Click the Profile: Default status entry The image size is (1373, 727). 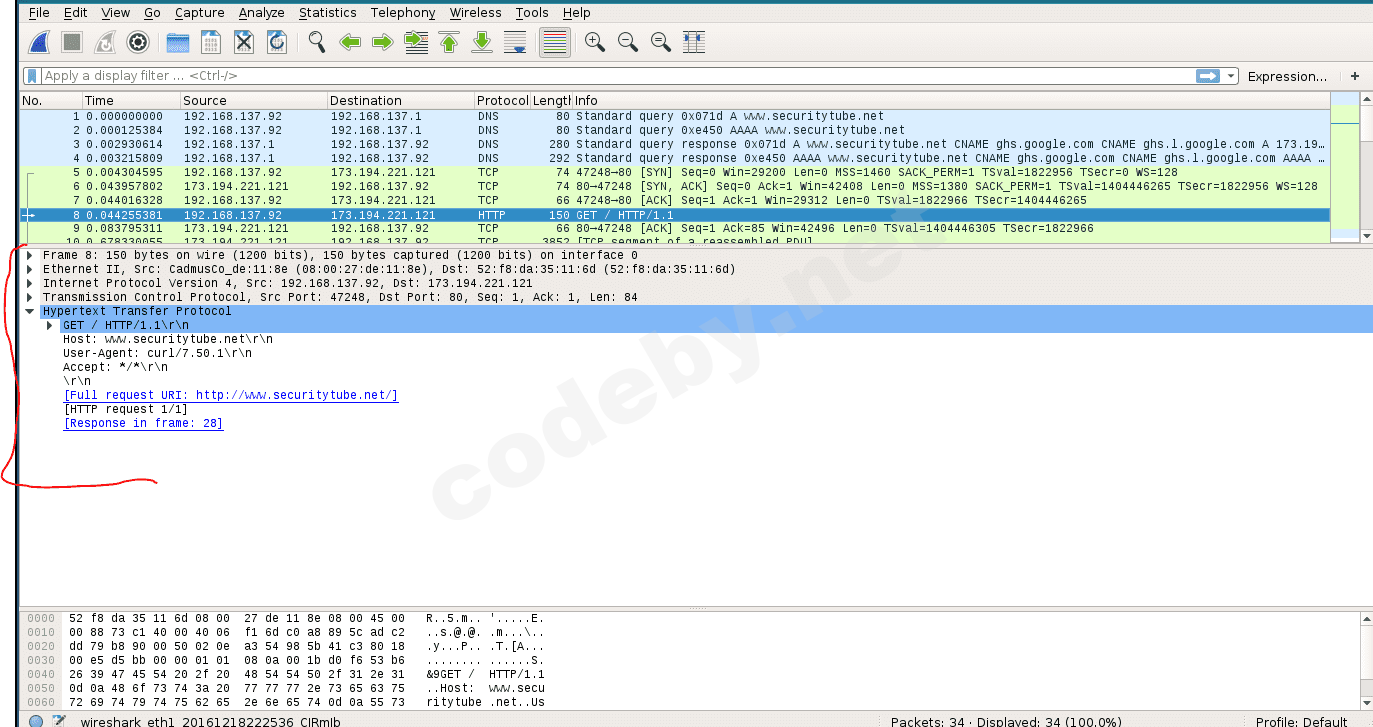point(1302,721)
